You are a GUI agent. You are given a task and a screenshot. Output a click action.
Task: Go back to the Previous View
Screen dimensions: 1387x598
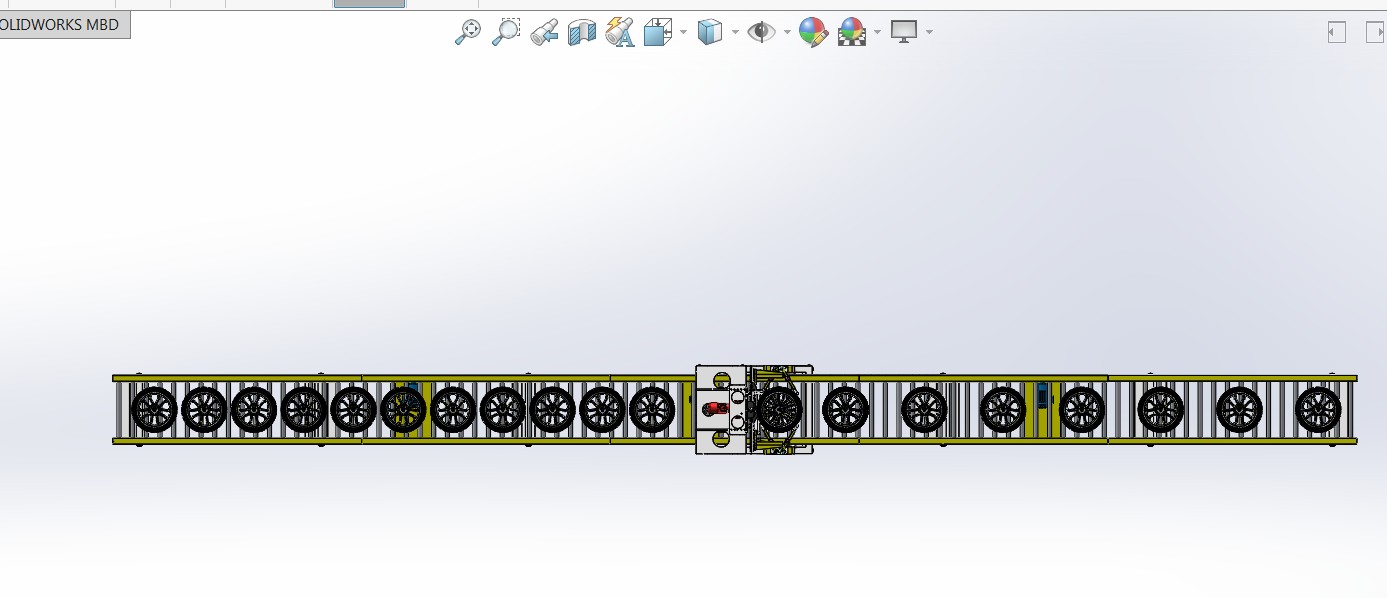[x=544, y=32]
